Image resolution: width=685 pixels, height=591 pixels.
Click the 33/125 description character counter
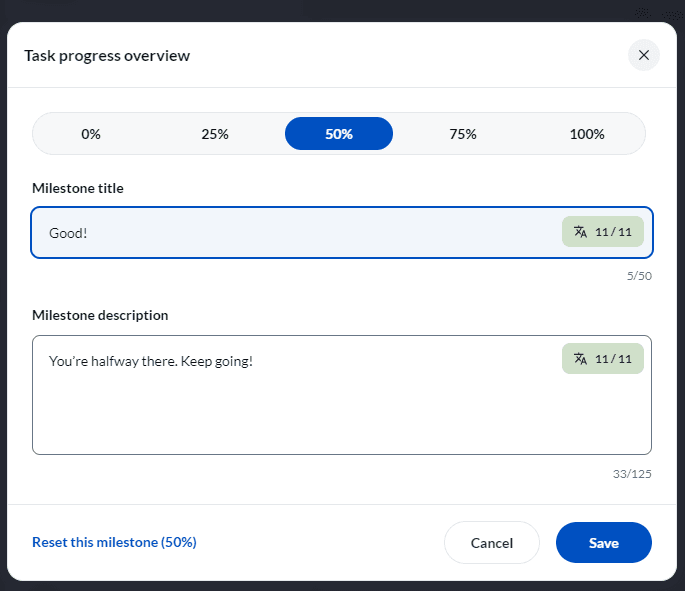632,473
